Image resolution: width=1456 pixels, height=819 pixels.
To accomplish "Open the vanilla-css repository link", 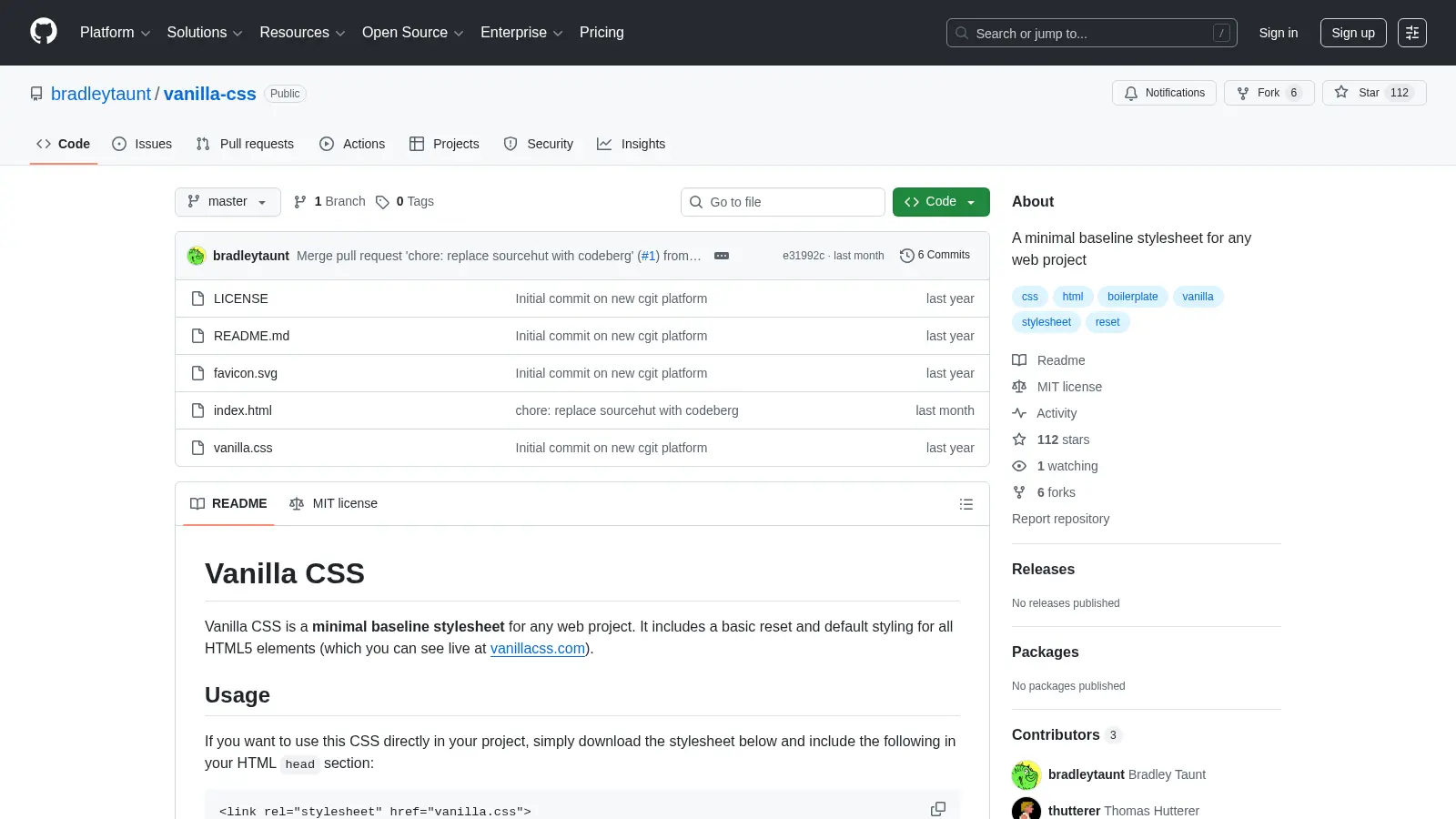I will coord(210,94).
